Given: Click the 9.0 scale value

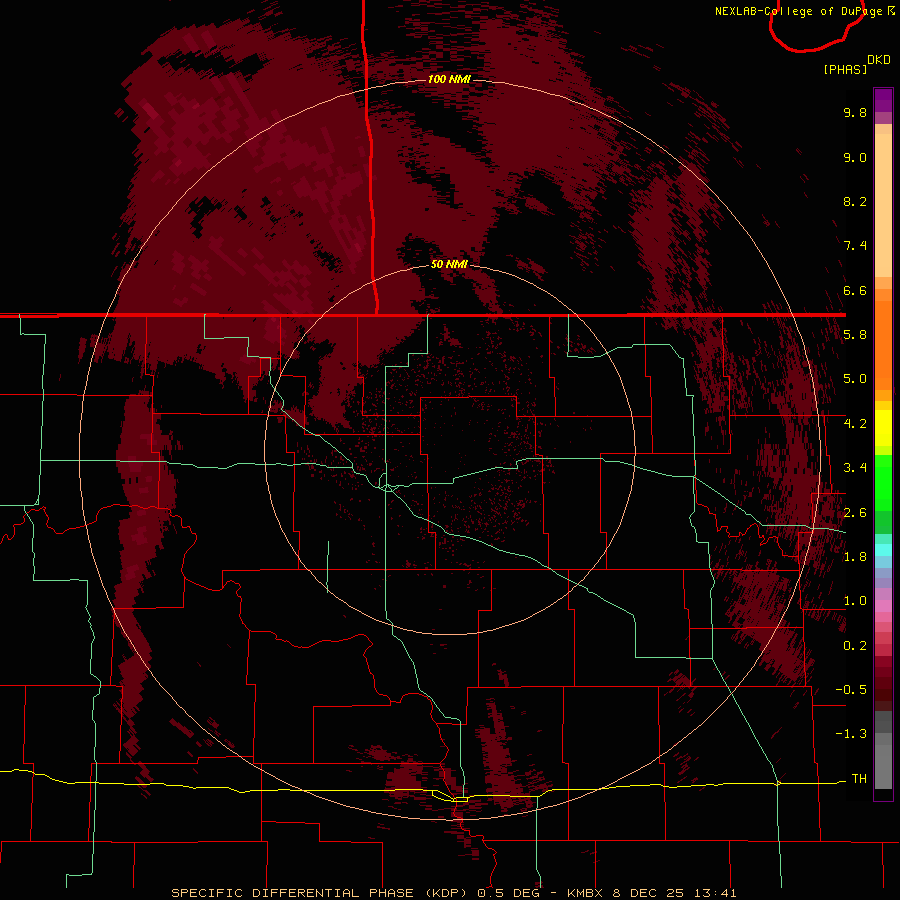Looking at the screenshot, I should (855, 157).
